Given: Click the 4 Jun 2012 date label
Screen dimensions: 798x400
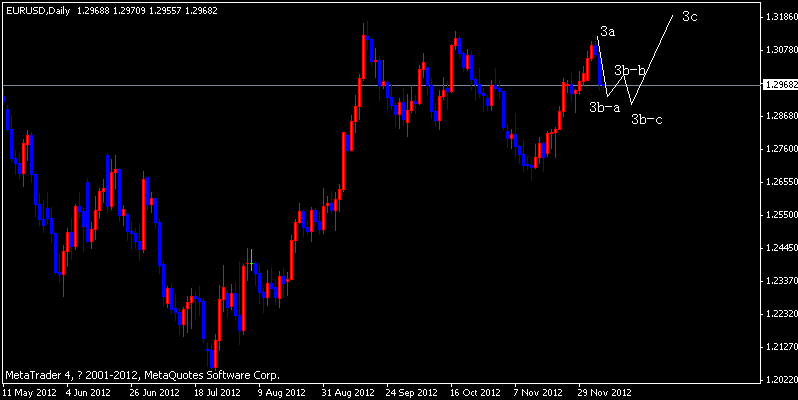Looking at the screenshot, I should click(88, 393).
